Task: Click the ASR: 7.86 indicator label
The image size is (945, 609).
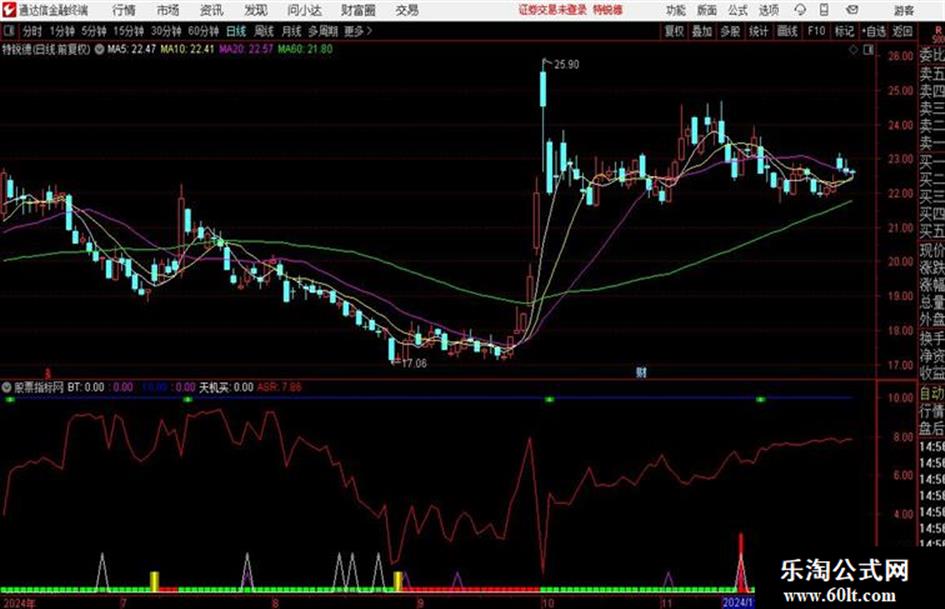Action: 279,387
